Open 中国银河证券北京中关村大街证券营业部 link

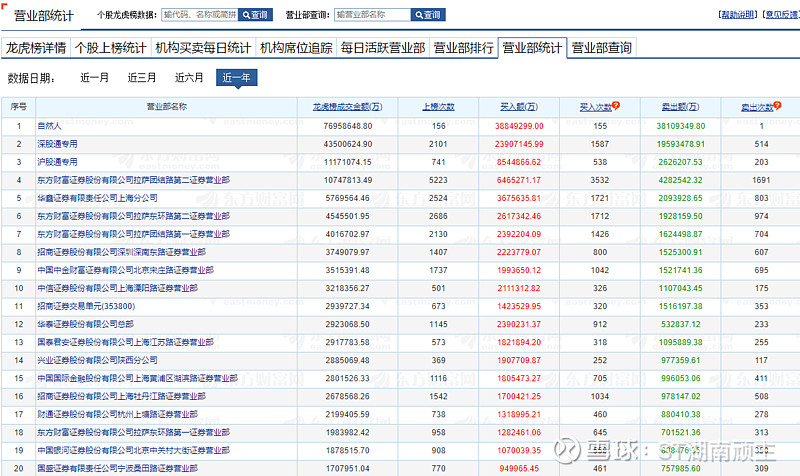pos(134,450)
